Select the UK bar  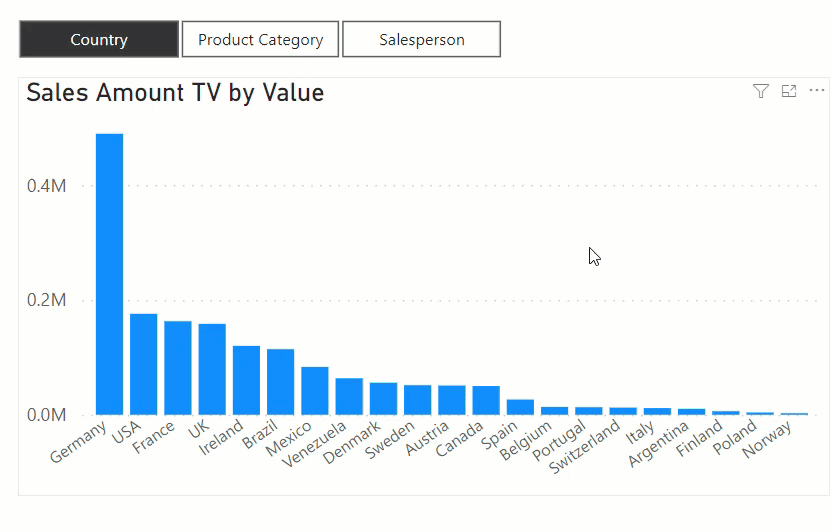[x=212, y=369]
